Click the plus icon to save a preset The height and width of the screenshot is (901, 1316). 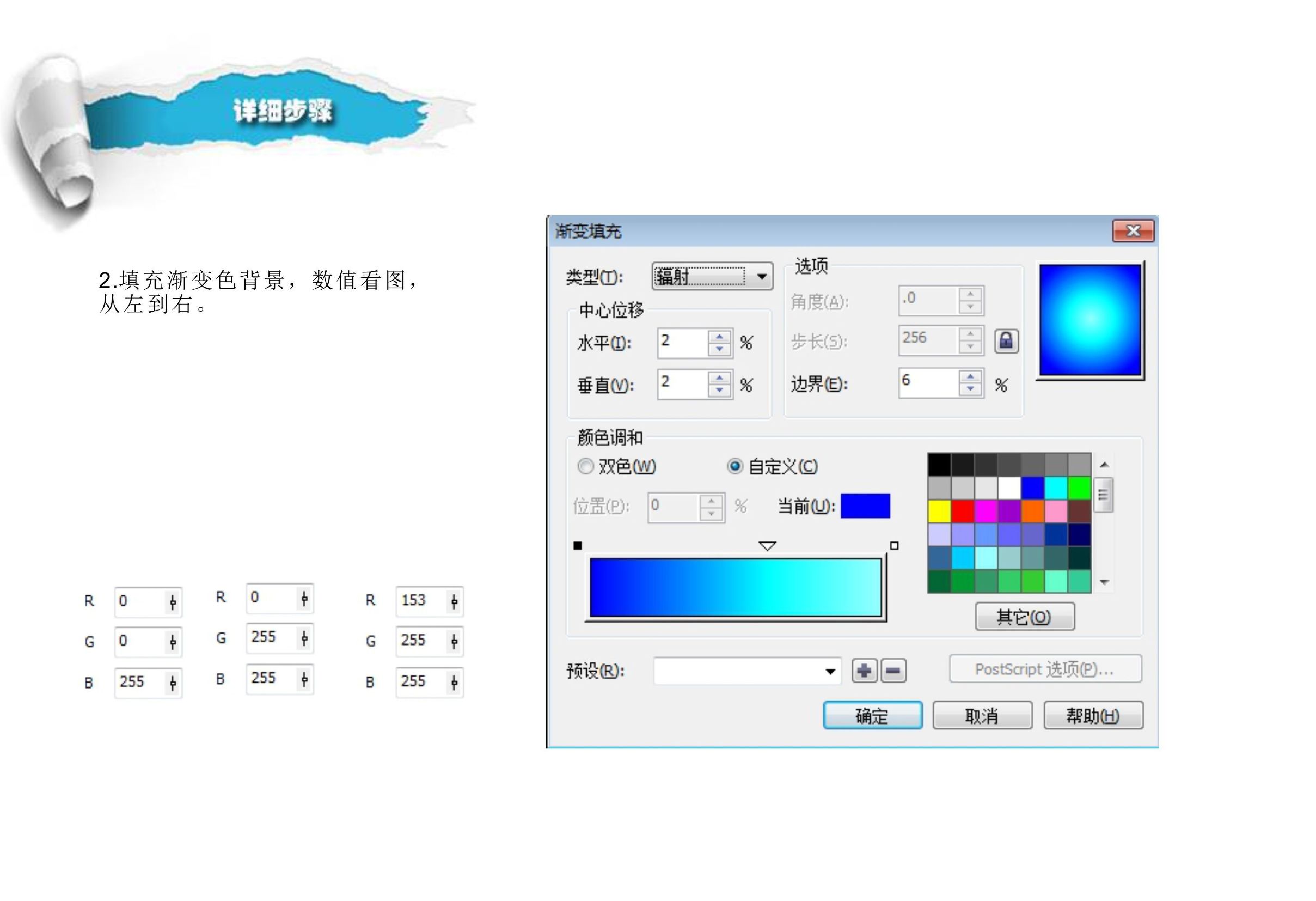click(x=865, y=671)
